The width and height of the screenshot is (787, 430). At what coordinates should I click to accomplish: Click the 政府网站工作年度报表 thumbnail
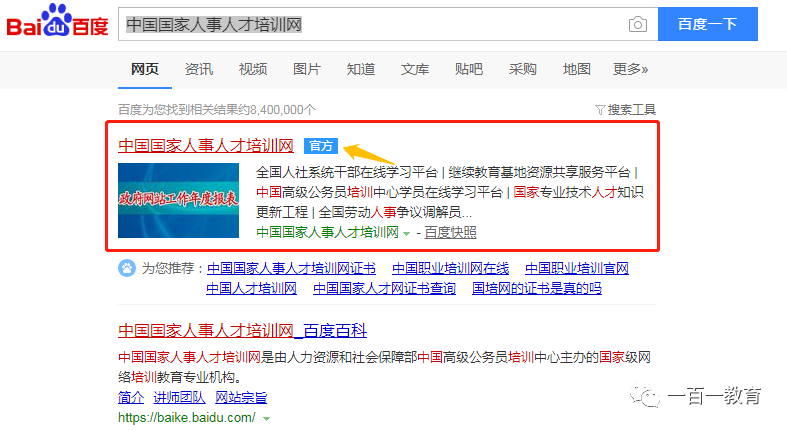coord(178,200)
